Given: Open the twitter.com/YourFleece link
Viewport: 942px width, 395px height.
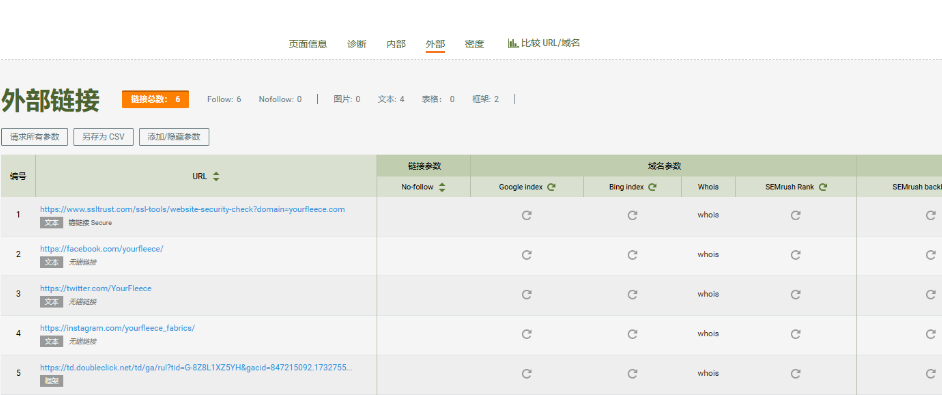Looking at the screenshot, I should click(x=96, y=289).
